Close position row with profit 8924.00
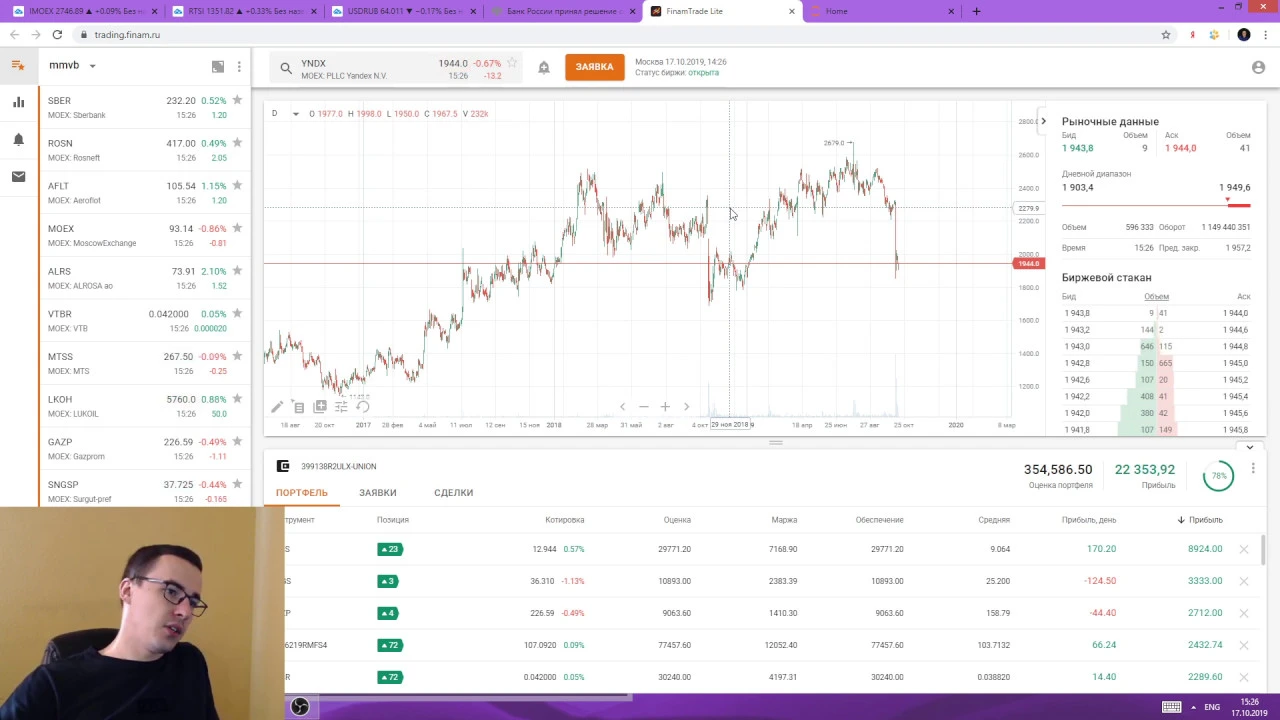 click(x=1244, y=549)
